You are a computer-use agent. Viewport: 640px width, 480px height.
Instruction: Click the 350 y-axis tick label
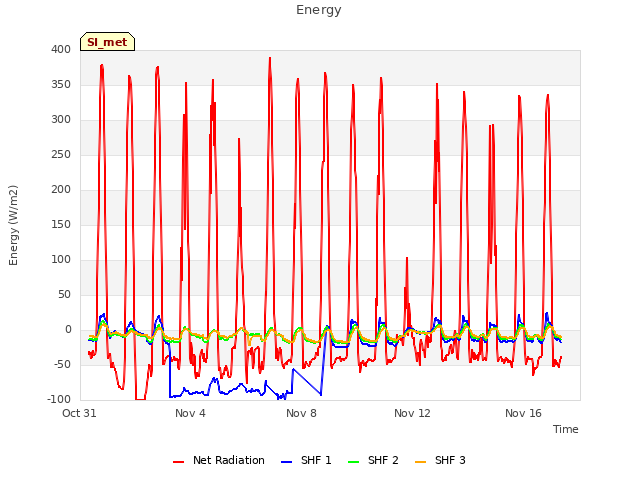[x=61, y=84]
